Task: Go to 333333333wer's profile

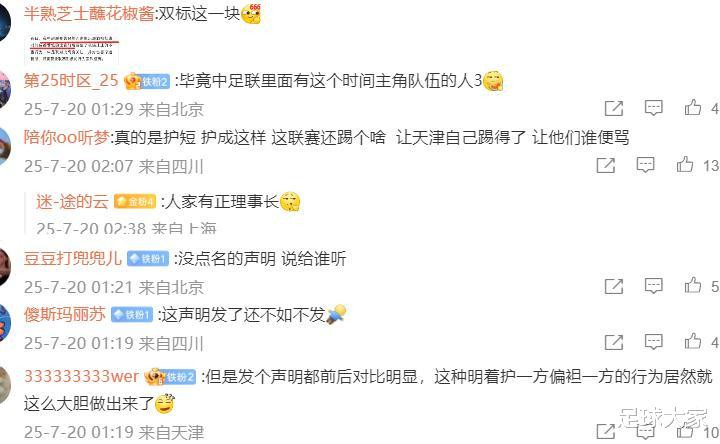Action: (x=81, y=377)
